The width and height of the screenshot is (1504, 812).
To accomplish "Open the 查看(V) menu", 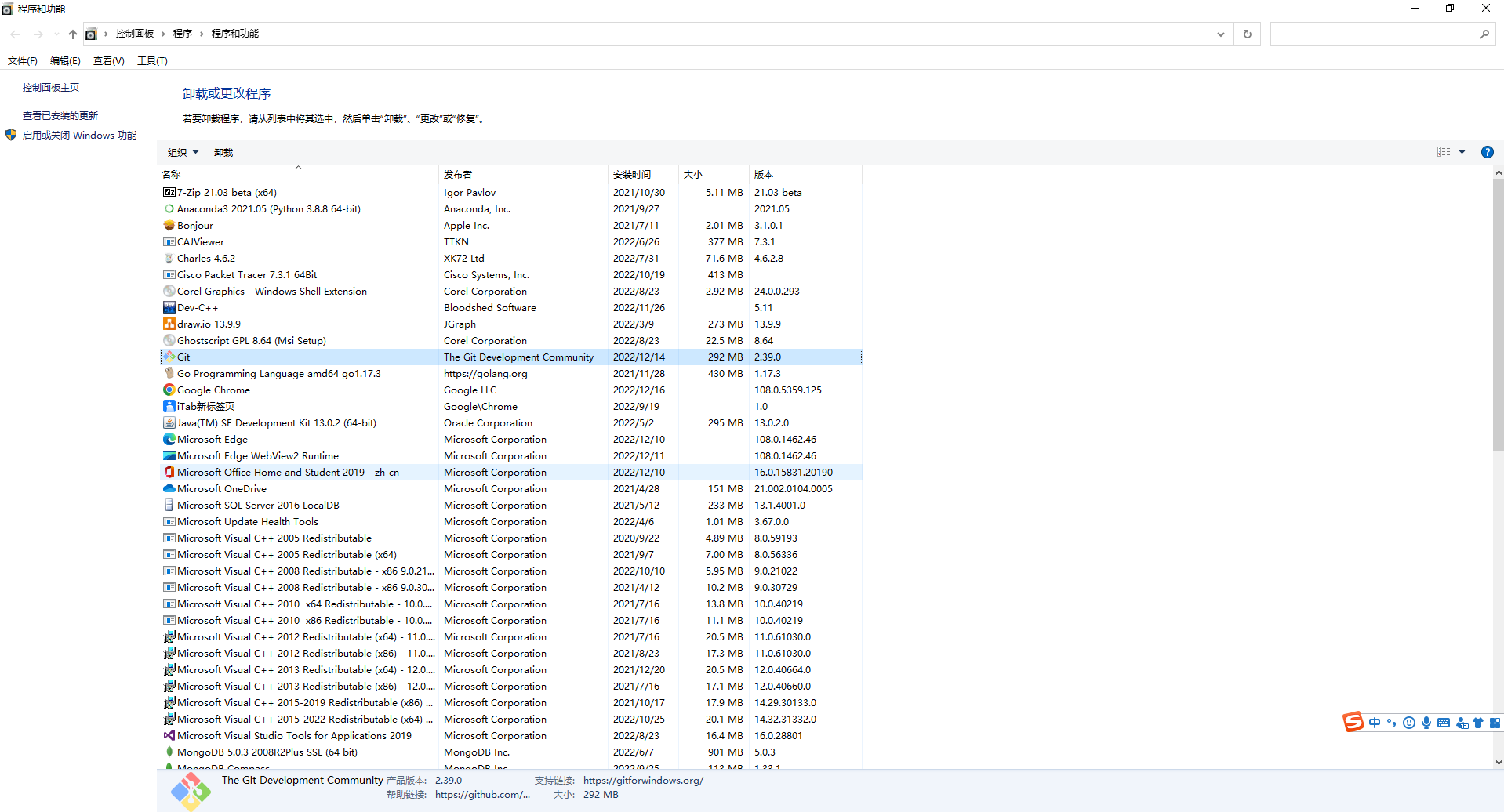I will coord(109,60).
